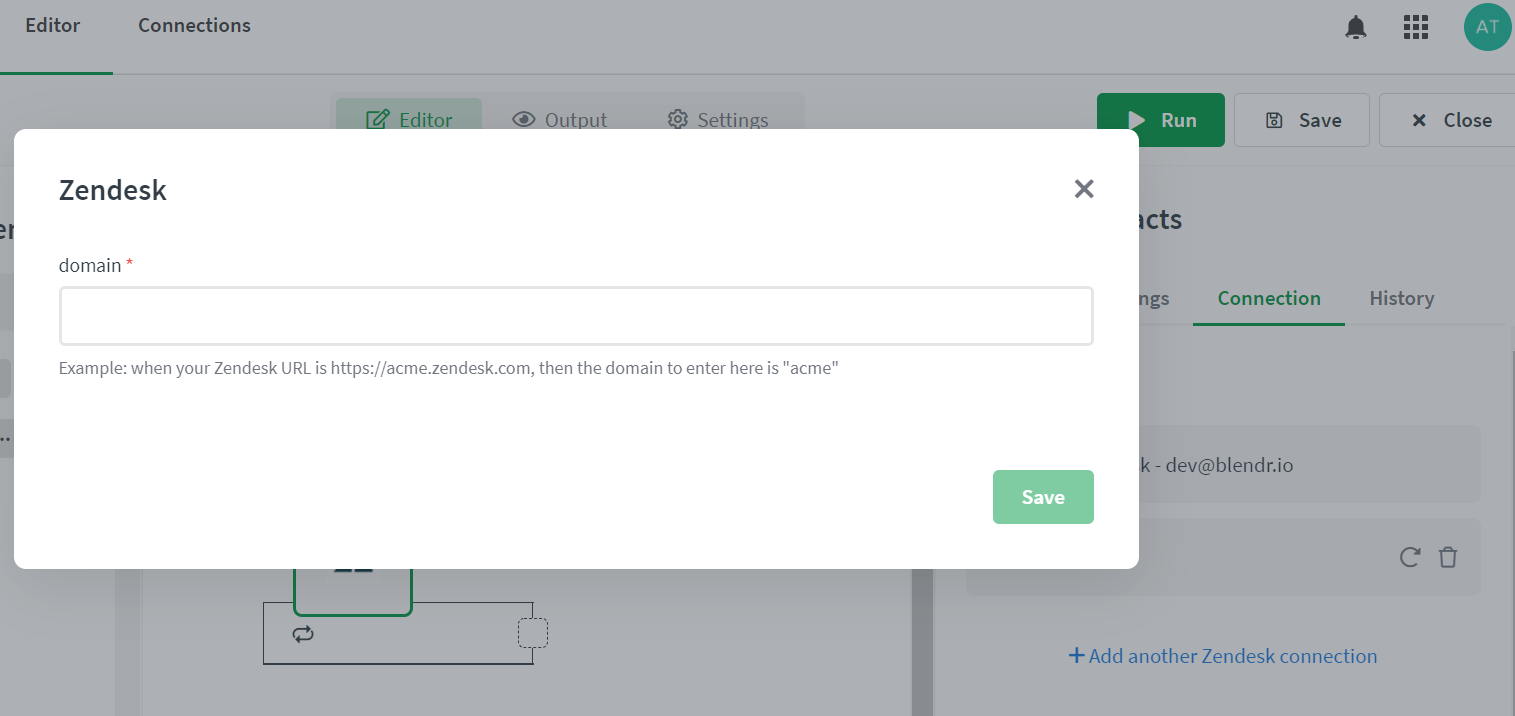Click the play icon on Run button
Image resolution: width=1515 pixels, height=716 pixels.
(x=1136, y=120)
